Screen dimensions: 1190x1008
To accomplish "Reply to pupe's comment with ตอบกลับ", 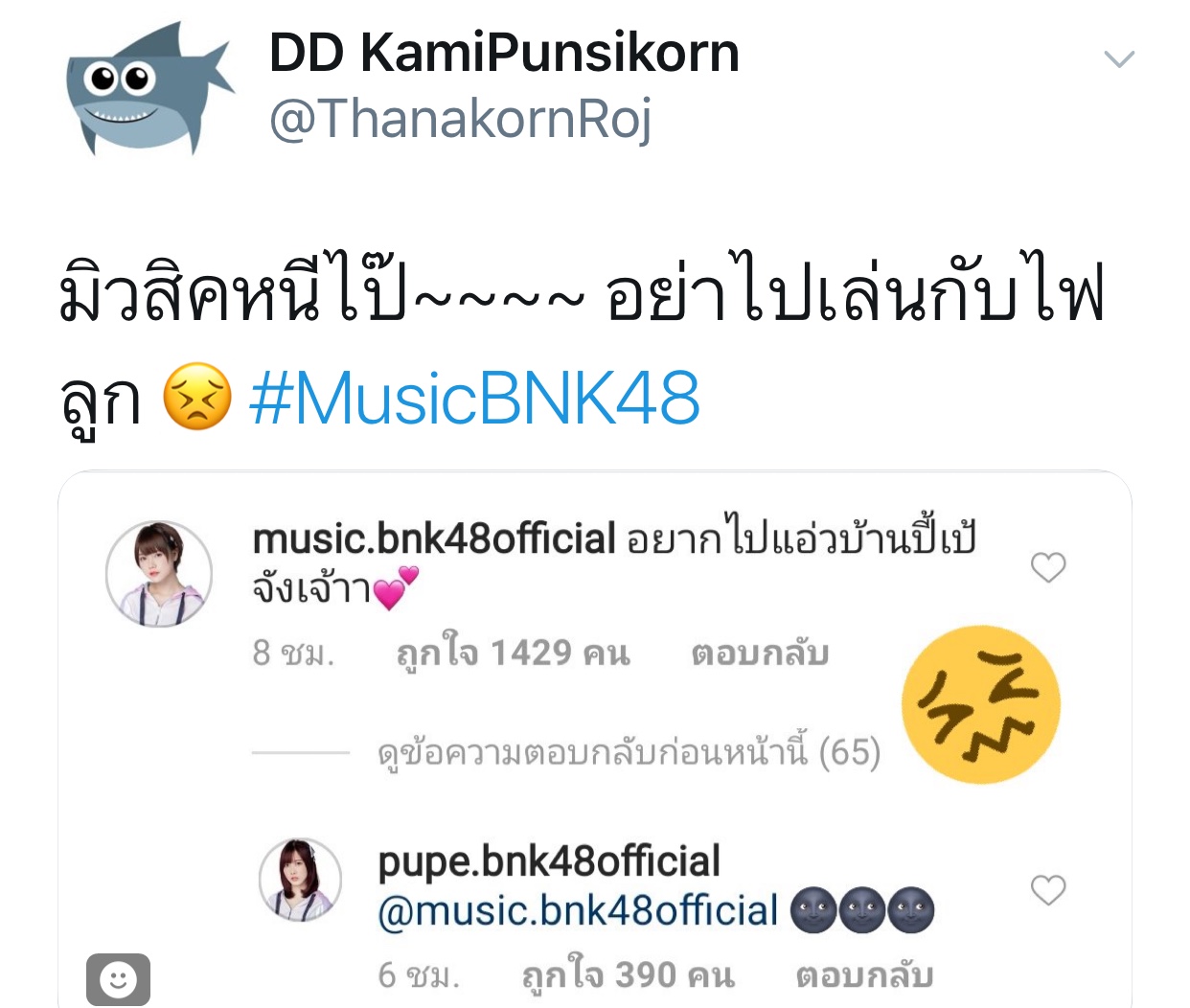I will 864,975.
